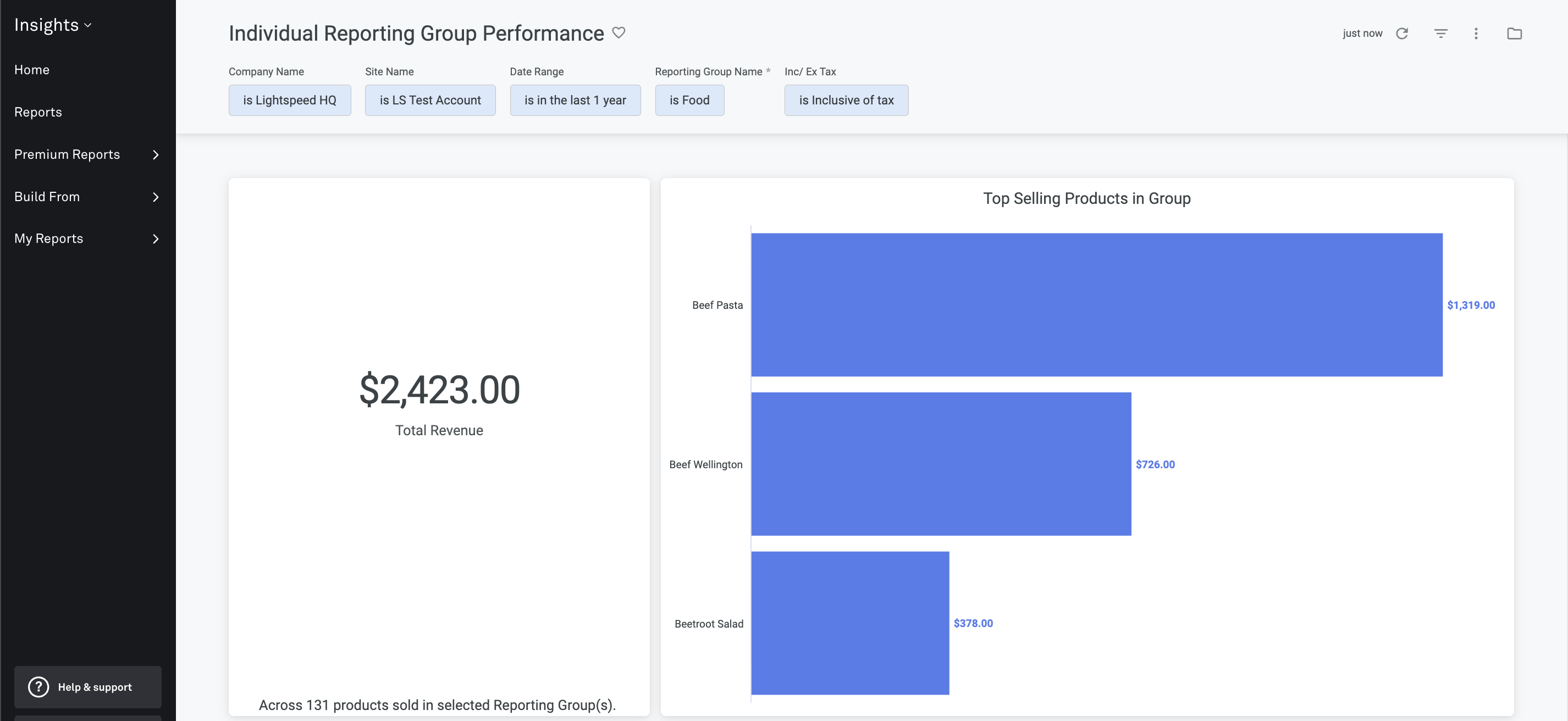Reload the dashboard data with refresh icon
The width and height of the screenshot is (1568, 721).
click(1402, 34)
